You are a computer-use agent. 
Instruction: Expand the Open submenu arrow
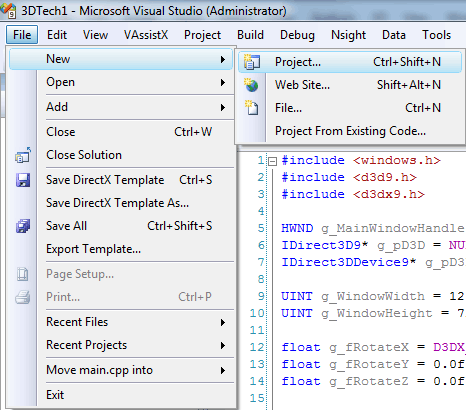(x=223, y=82)
